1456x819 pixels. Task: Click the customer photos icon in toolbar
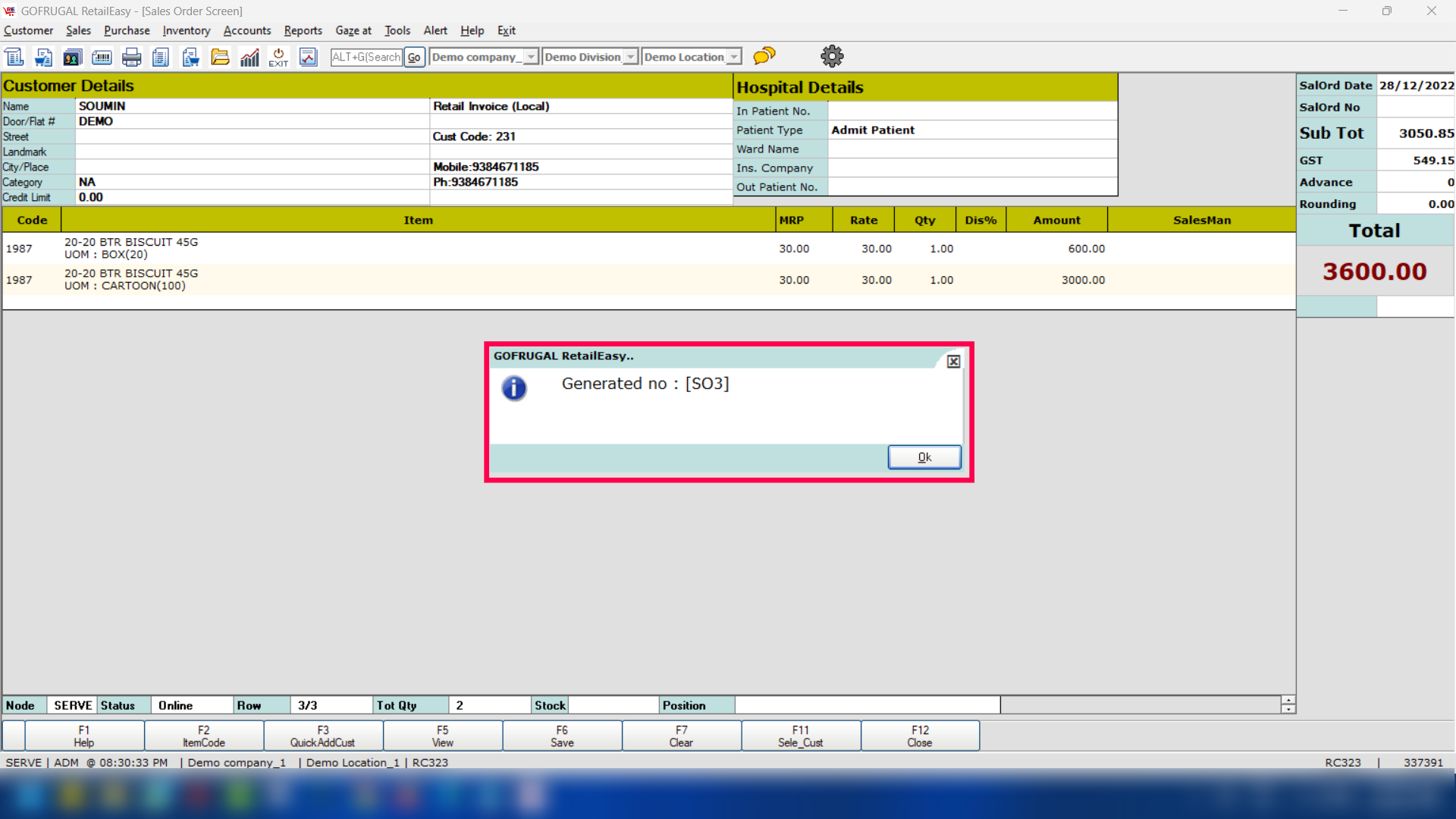73,57
